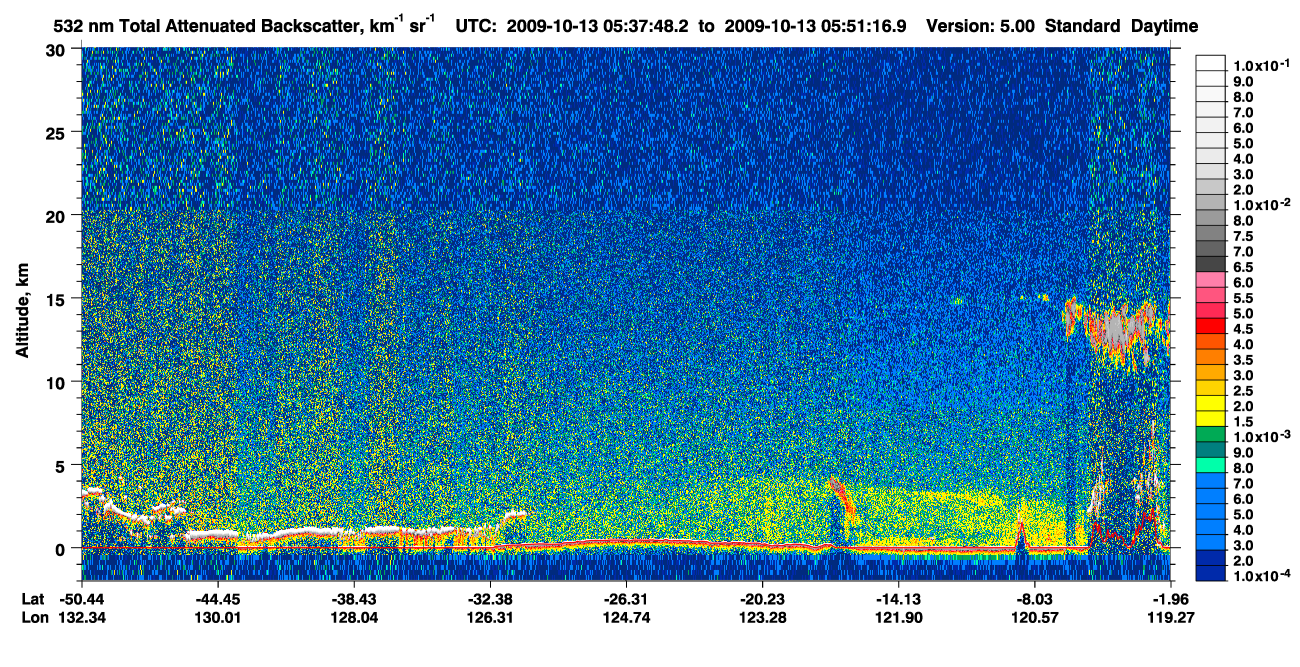Click the colorbar label "1.0x10-1"

pyautogui.click(x=1262, y=65)
